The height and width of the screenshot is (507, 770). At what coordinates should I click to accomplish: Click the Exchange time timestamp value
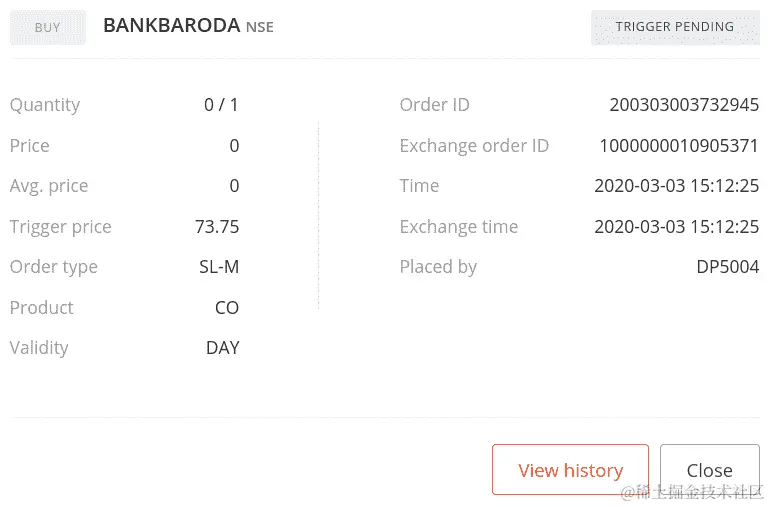pos(676,227)
